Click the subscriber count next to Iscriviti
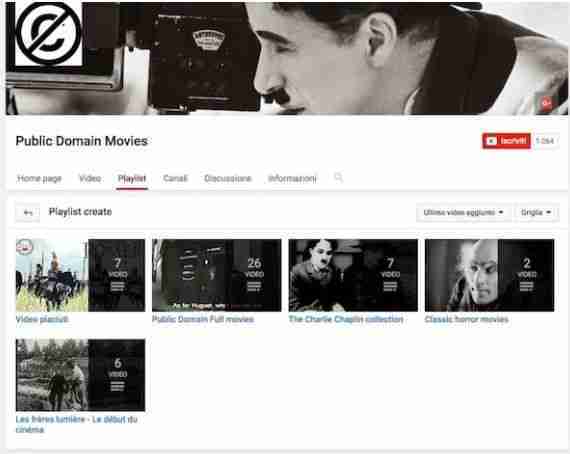This screenshot has width=570, height=454. pos(545,141)
